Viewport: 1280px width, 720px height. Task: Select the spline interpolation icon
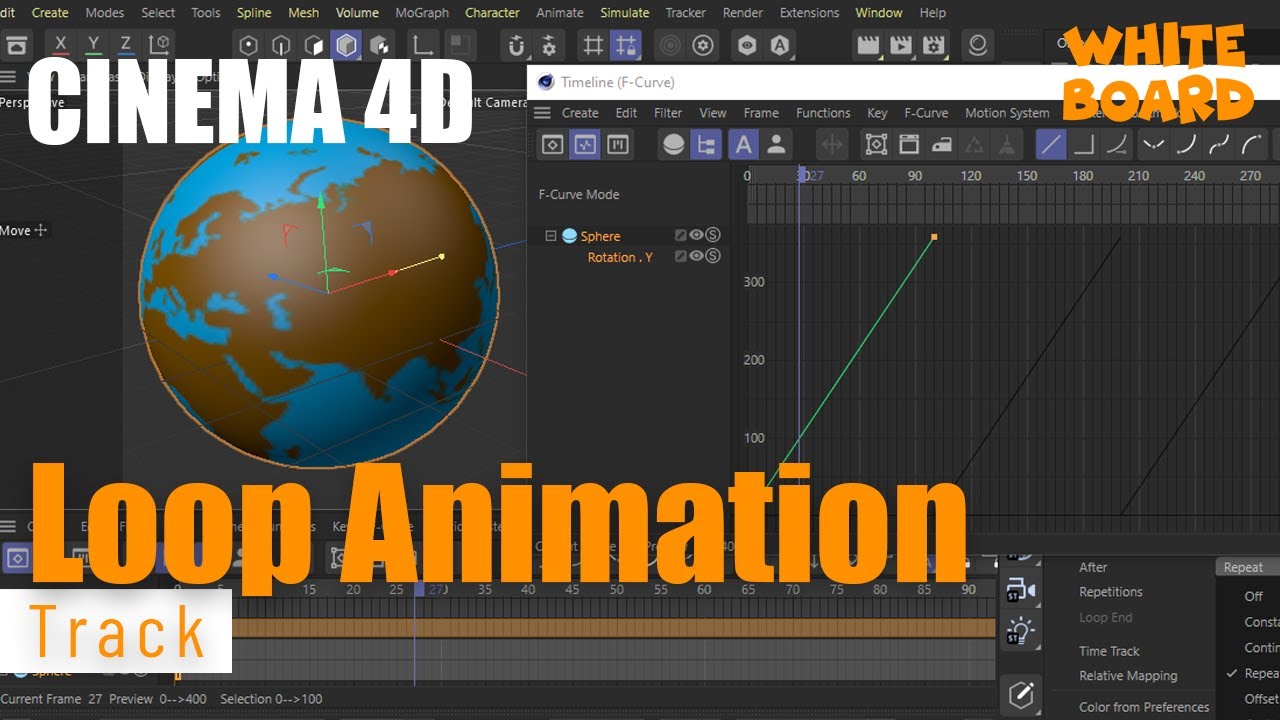[1118, 145]
